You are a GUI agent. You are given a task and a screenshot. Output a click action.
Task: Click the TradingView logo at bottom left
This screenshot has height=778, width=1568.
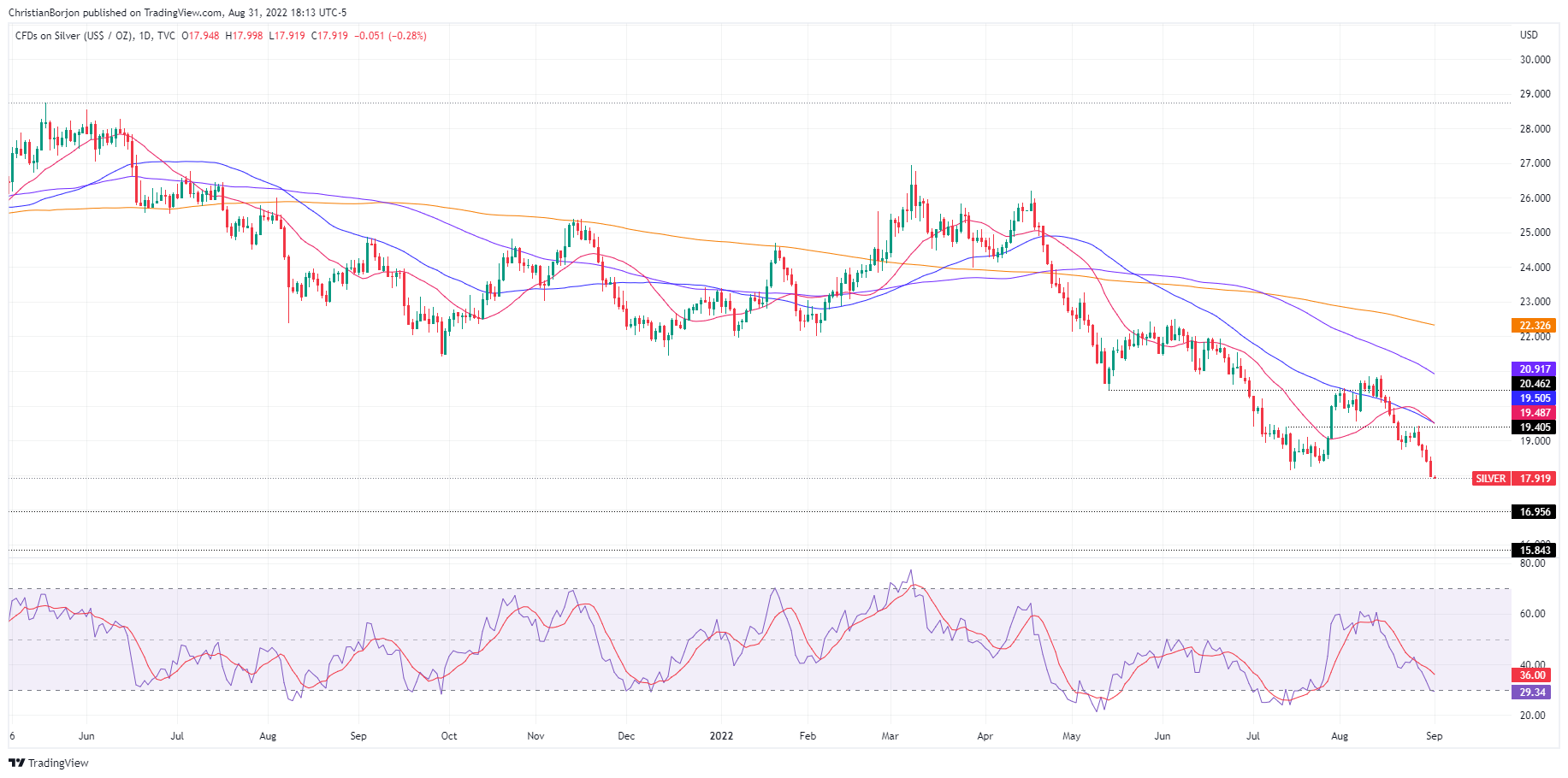pyautogui.click(x=49, y=763)
